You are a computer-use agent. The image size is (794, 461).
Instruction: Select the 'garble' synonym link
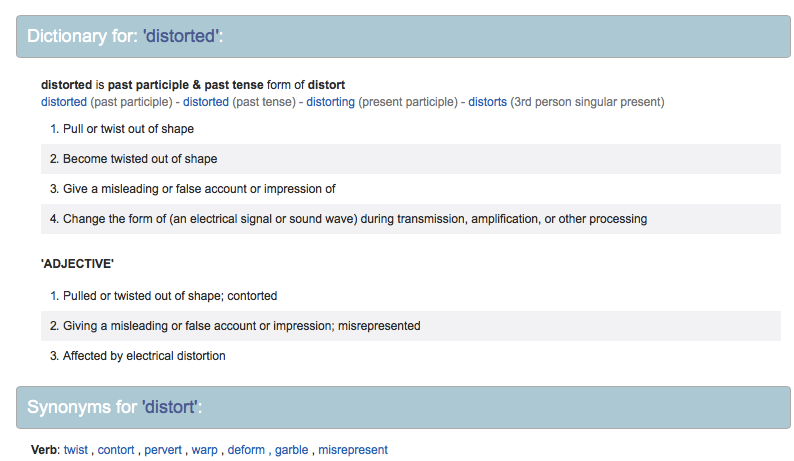tap(291, 450)
